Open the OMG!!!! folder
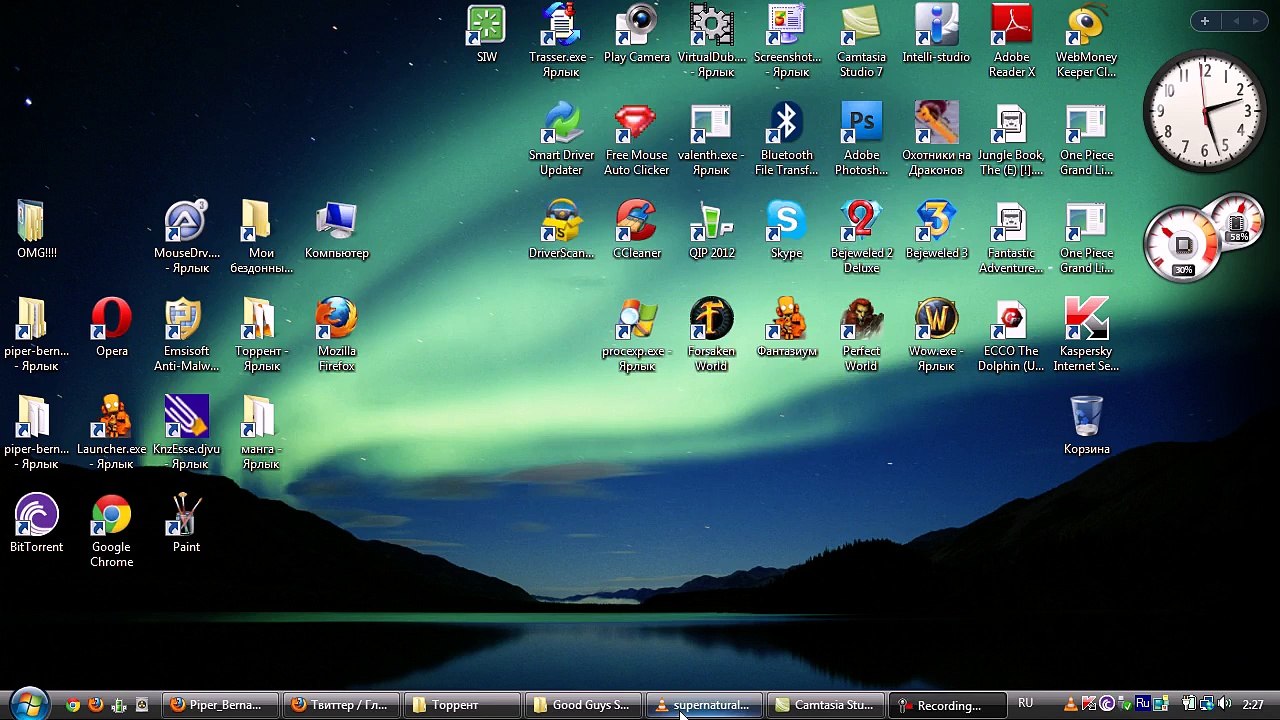Viewport: 1280px width, 720px height. pyautogui.click(x=37, y=230)
